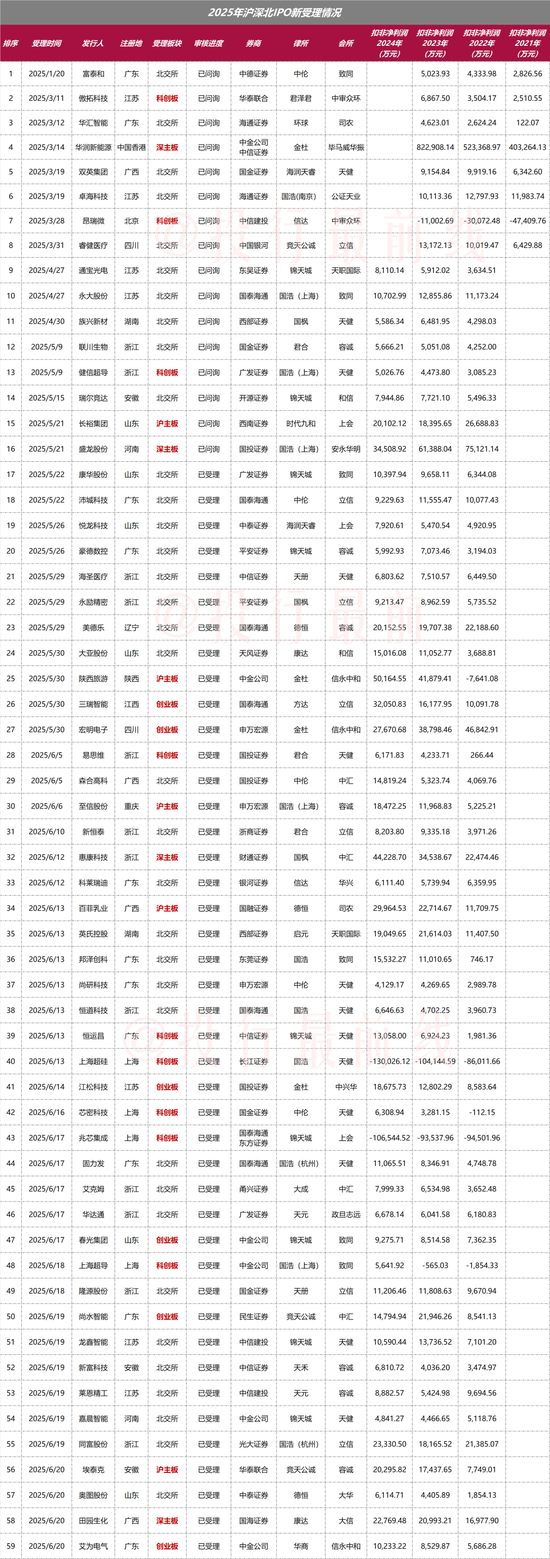Click the '注册地' column header
550x1559 pixels.
[x=131, y=45]
